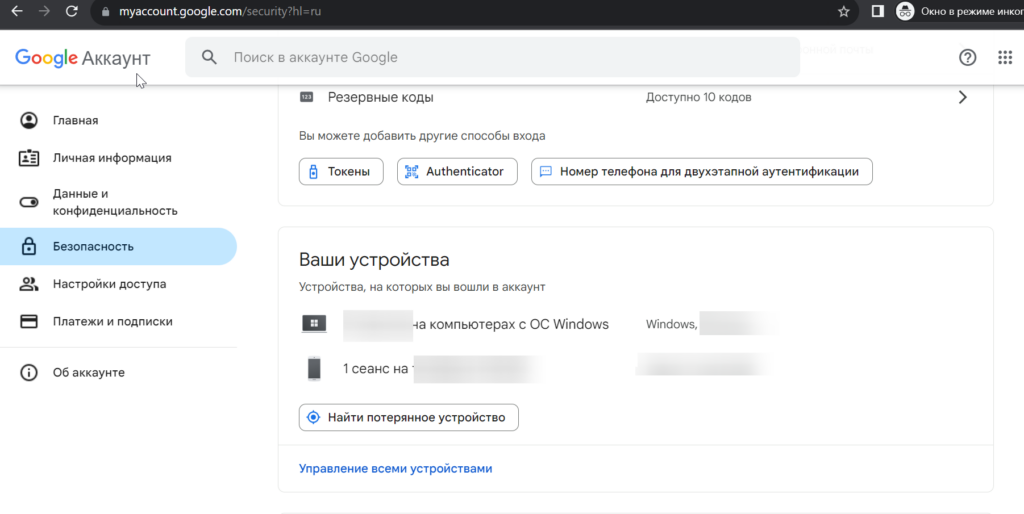
Task: Open the 1 сеанс на phone row
Action: click(635, 368)
